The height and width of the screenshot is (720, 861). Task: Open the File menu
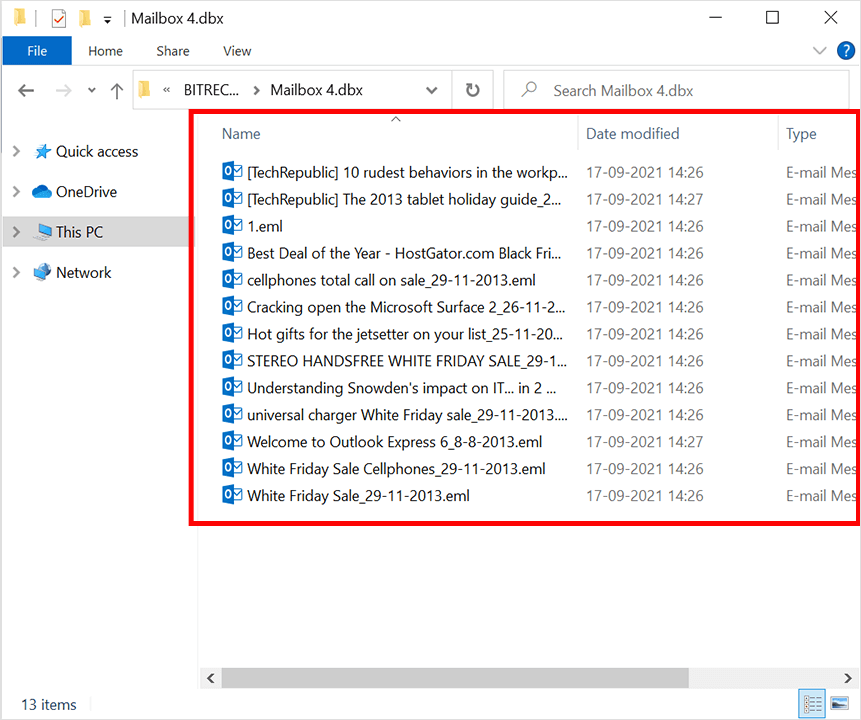pos(36,50)
